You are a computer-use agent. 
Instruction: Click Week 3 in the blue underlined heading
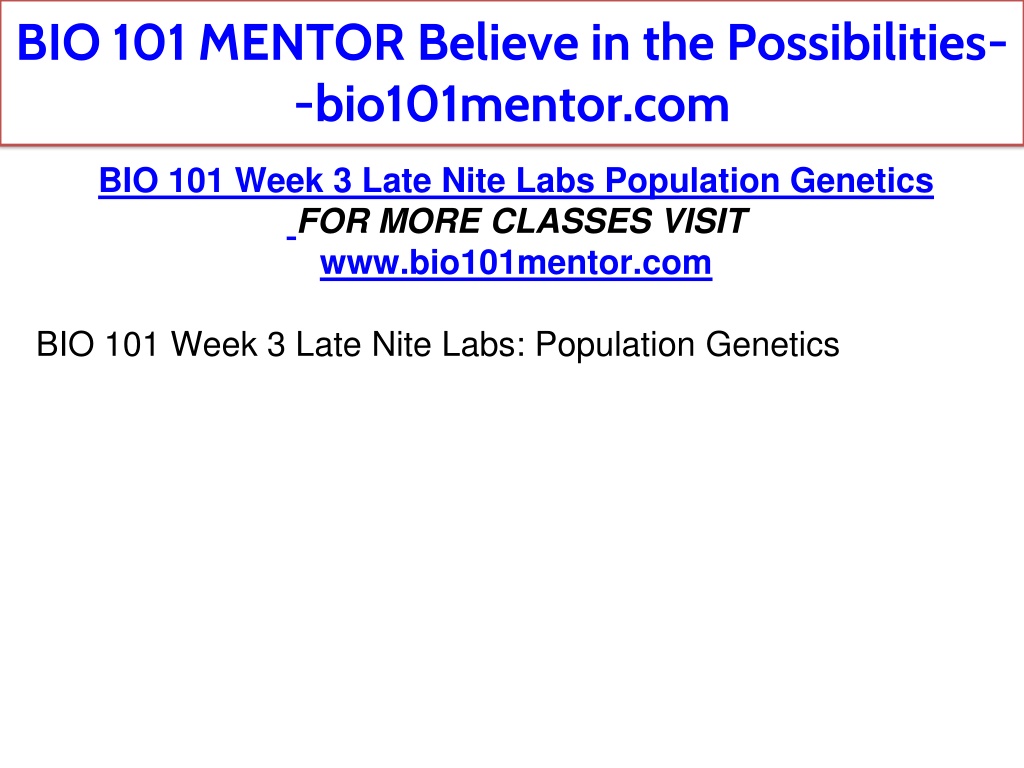pyautogui.click(x=293, y=181)
